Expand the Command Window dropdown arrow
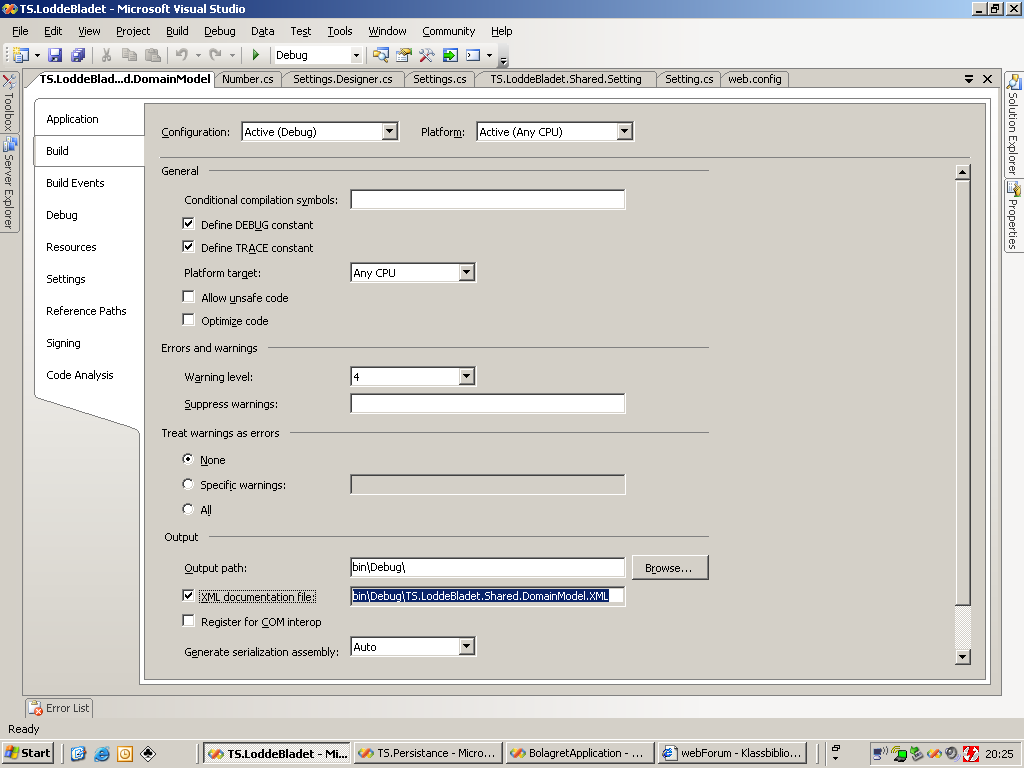 (489, 56)
